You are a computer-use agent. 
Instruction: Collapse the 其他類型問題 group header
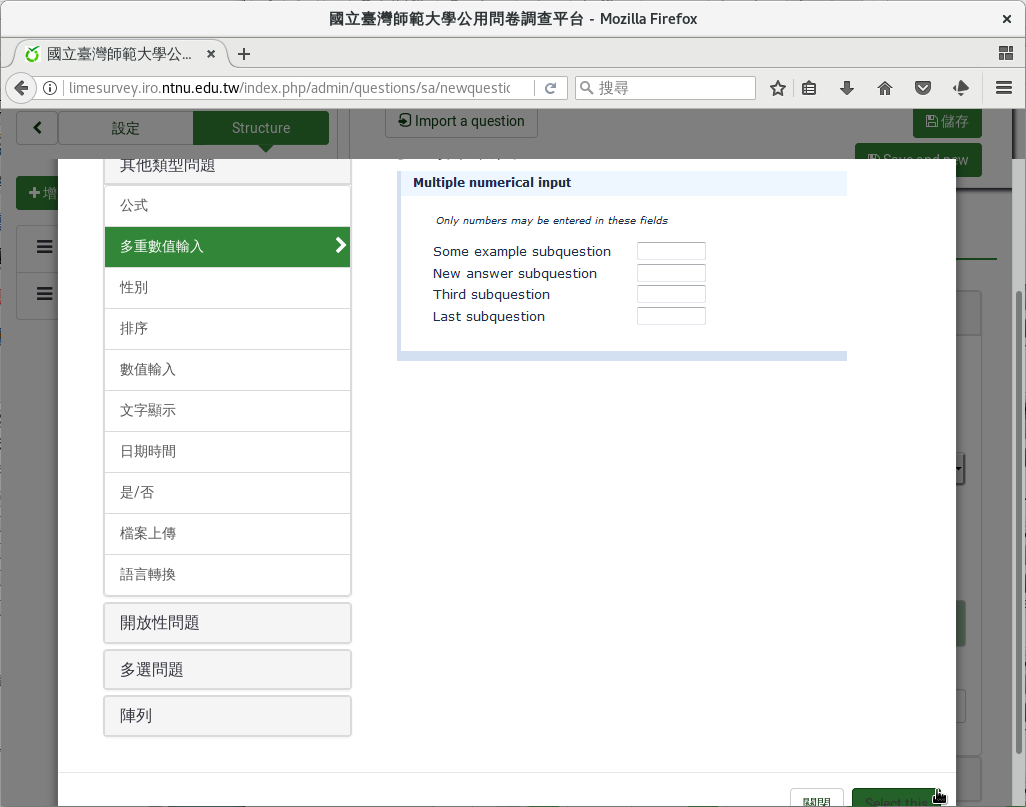tap(227, 168)
